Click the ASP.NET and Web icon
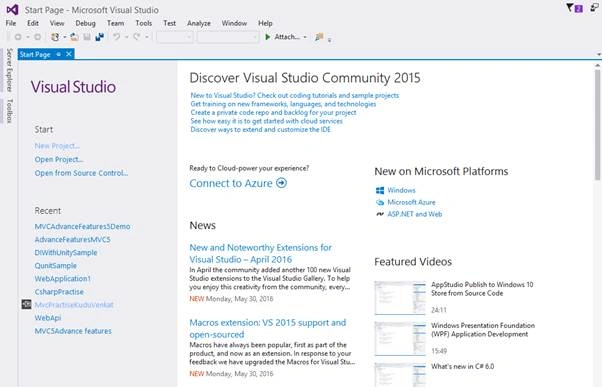The width and height of the screenshot is (602, 387). click(x=380, y=214)
